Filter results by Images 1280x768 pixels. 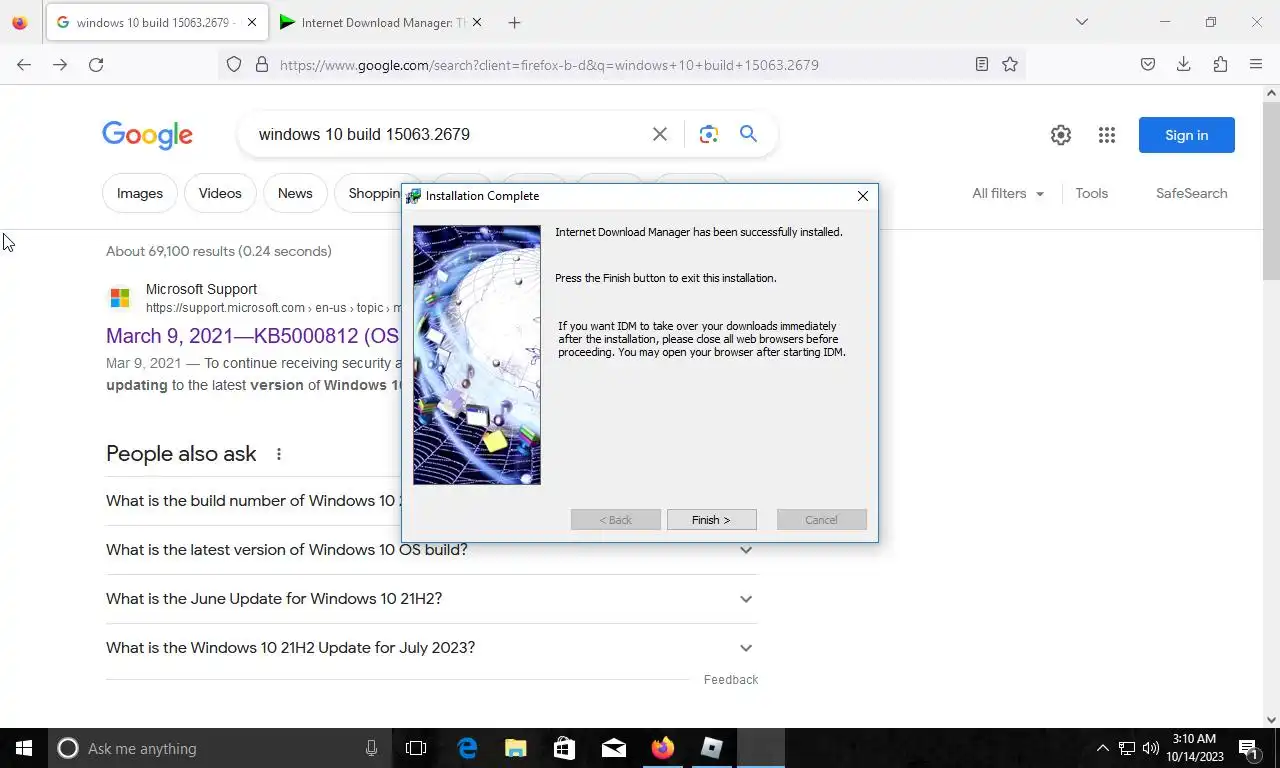[140, 193]
